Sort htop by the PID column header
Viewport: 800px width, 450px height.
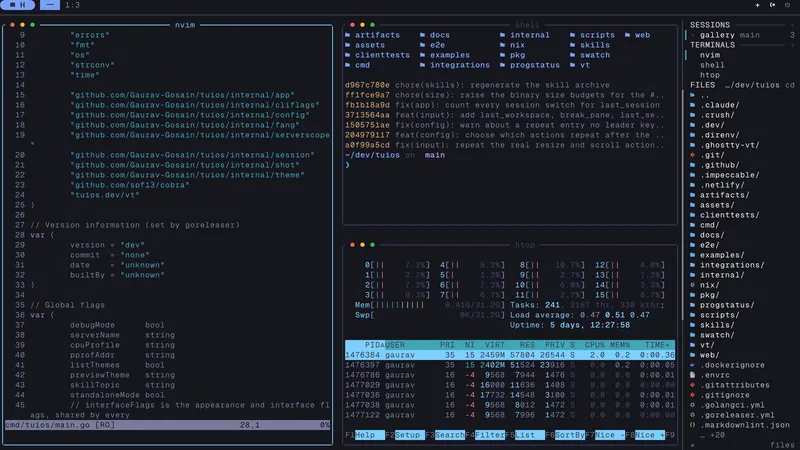[x=374, y=345]
